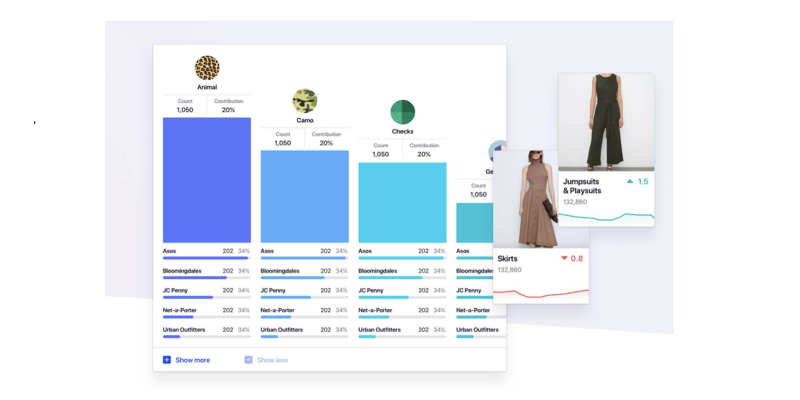This screenshot has height=400, width=800.
Task: Open the Jumpsuits & Playsuits product image
Action: (606, 122)
